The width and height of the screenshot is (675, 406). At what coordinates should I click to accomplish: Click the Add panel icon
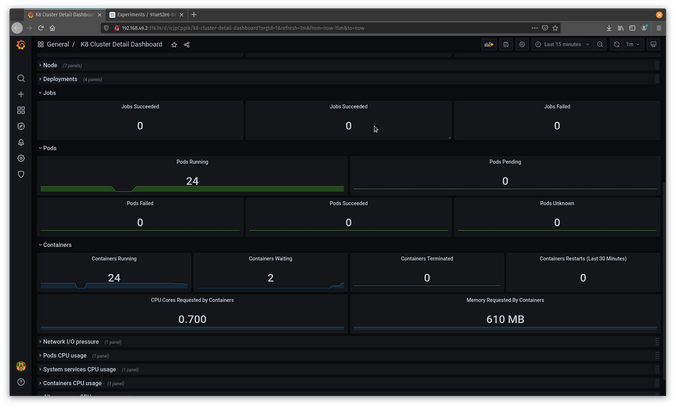(489, 44)
